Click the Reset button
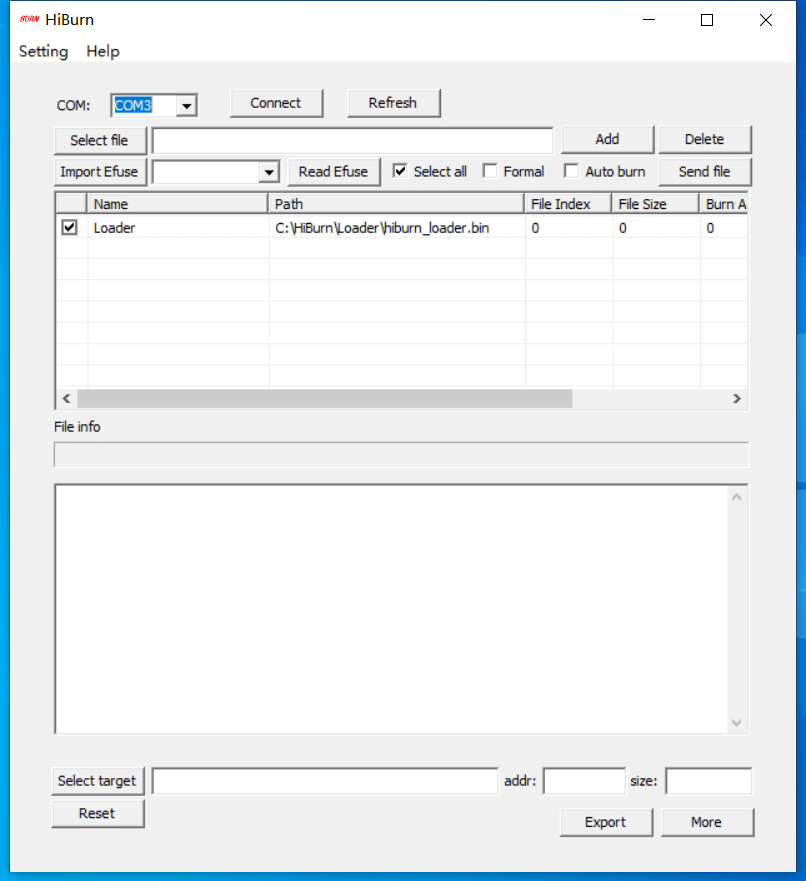Viewport: 806px width, 881px height. 98,814
